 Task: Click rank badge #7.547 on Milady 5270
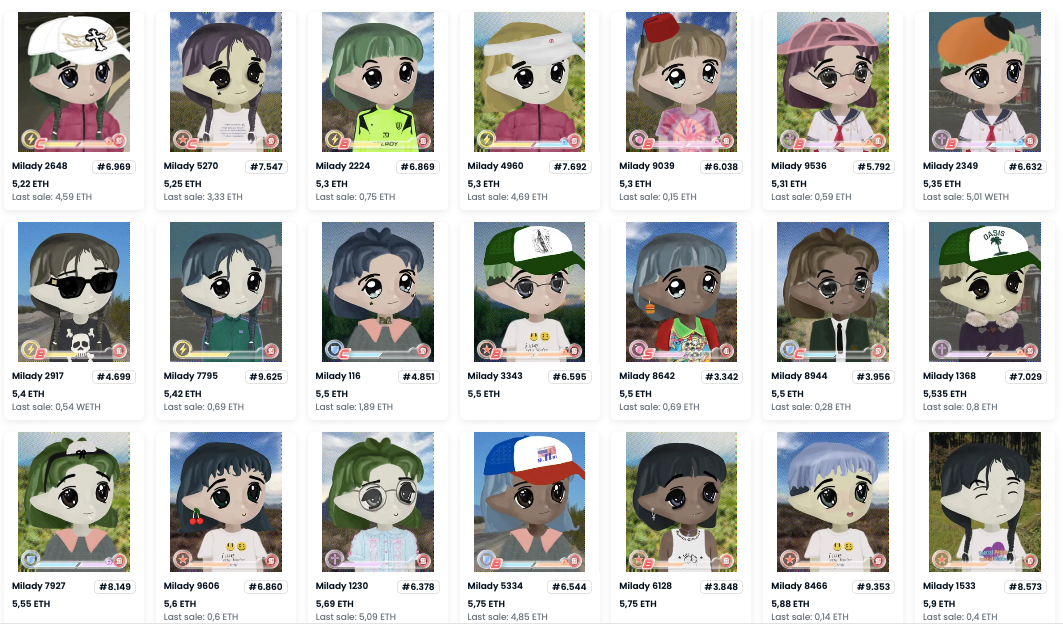coord(266,167)
